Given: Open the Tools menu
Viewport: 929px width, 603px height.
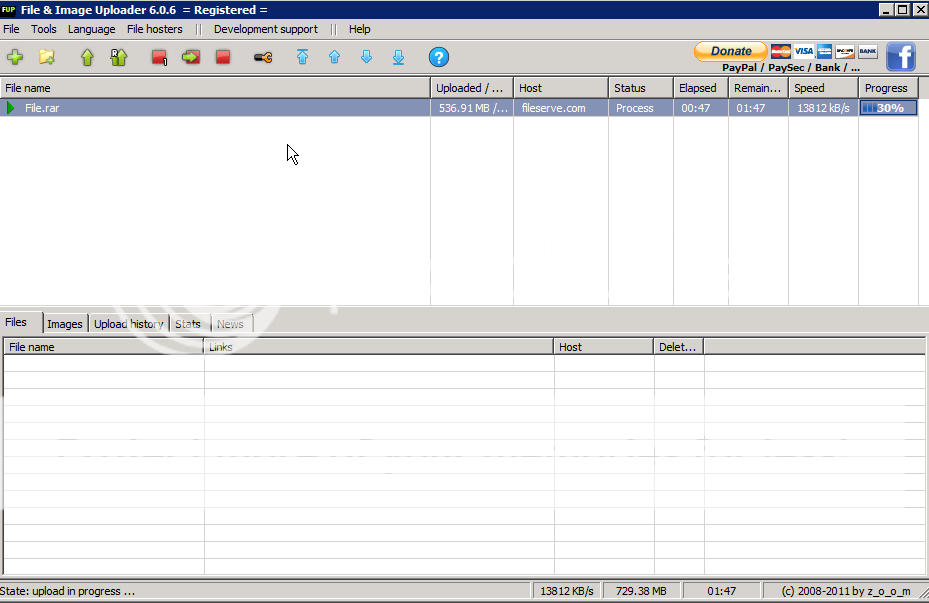Looking at the screenshot, I should tap(44, 29).
